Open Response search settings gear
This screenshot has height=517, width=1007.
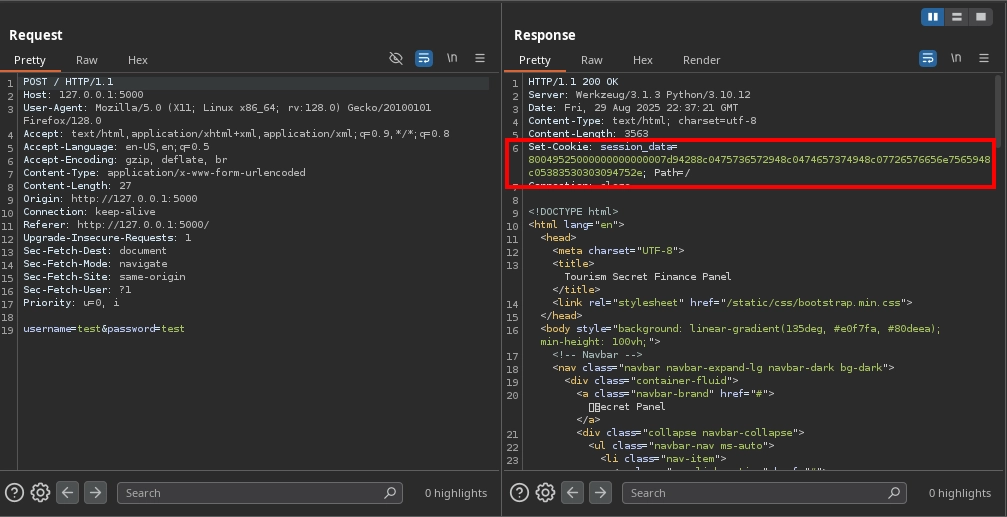pos(545,492)
